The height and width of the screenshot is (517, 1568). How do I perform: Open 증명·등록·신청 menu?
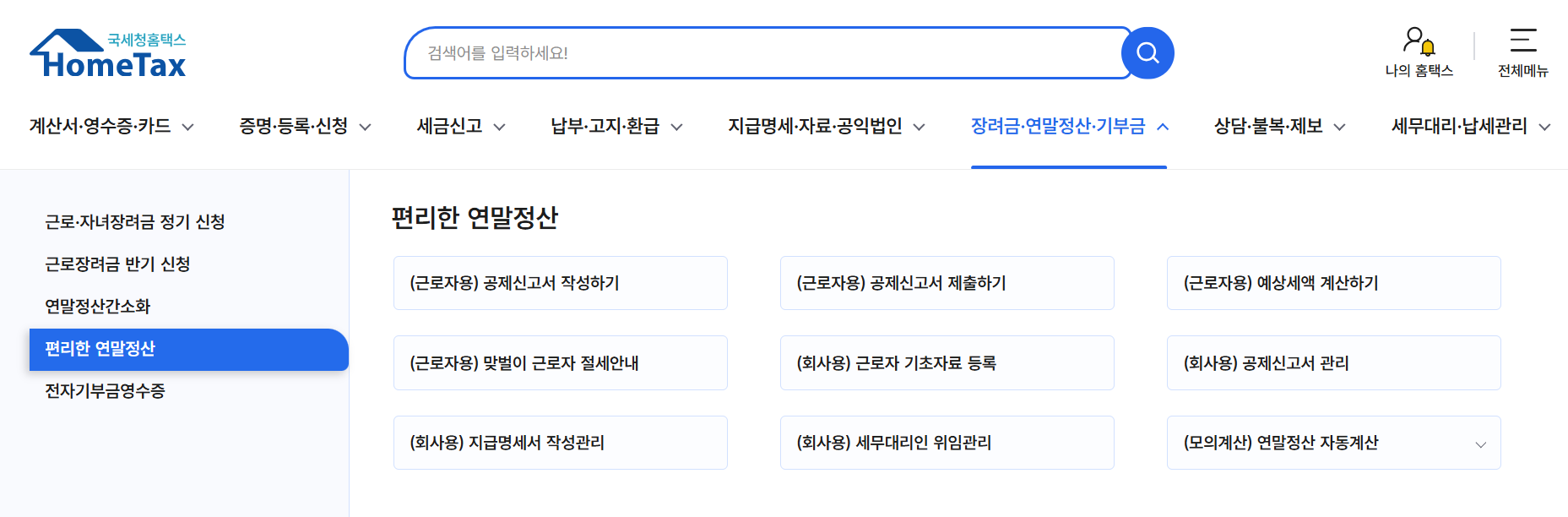coord(294,126)
